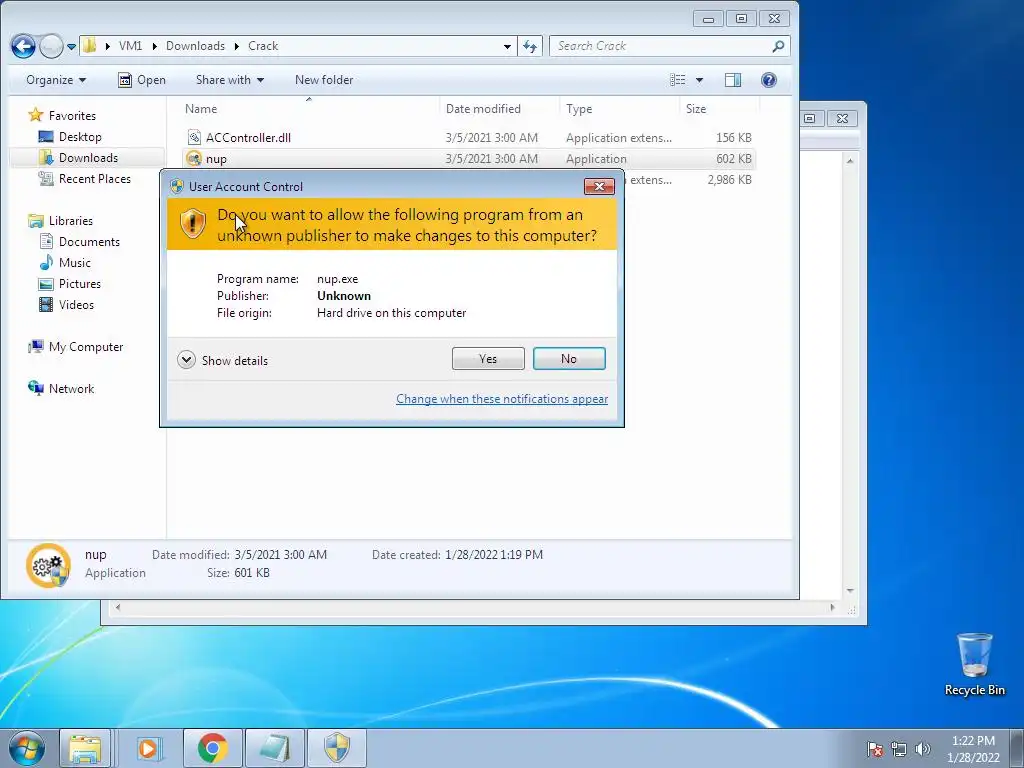The width and height of the screenshot is (1024, 768).
Task: Click Crack in the address bar path
Action: 263,46
